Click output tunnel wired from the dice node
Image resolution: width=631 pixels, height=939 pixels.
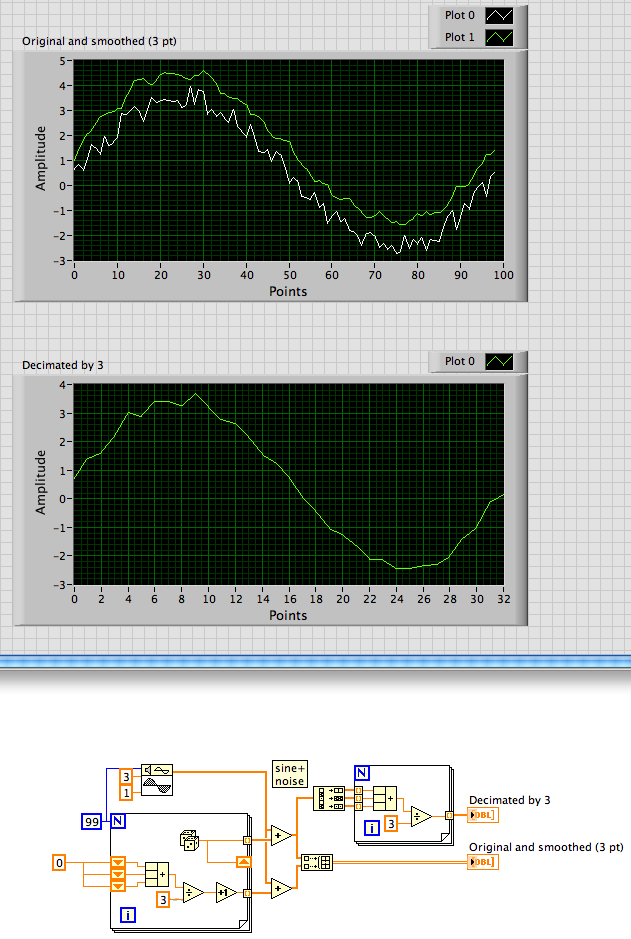click(247, 840)
